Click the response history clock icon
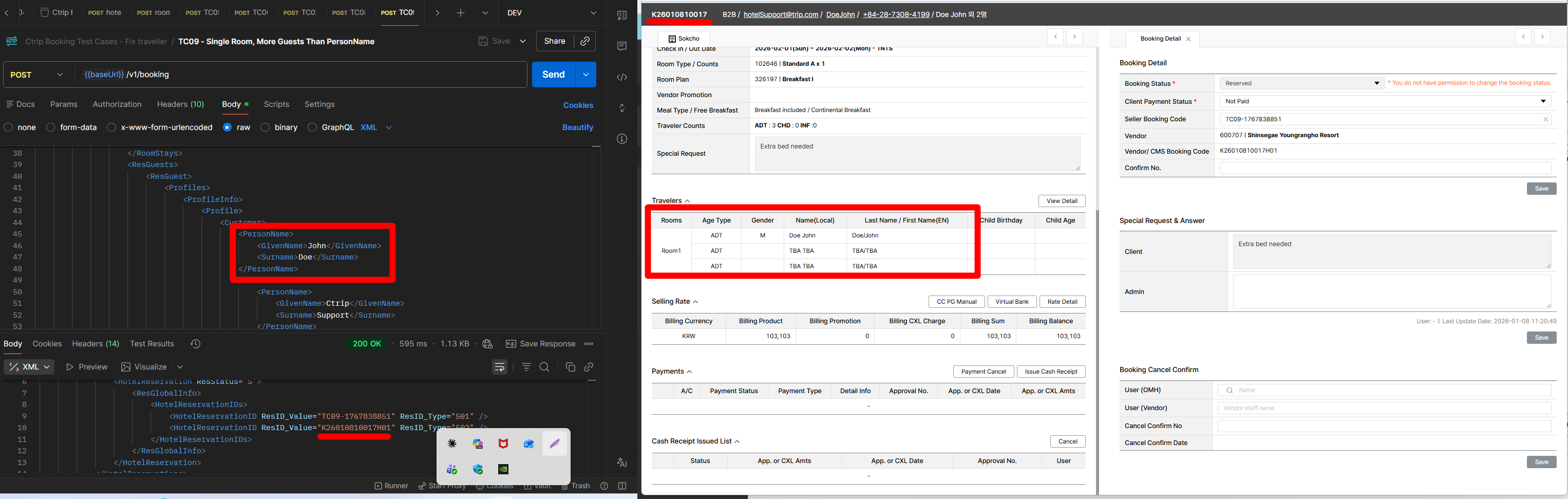 pyautogui.click(x=195, y=344)
